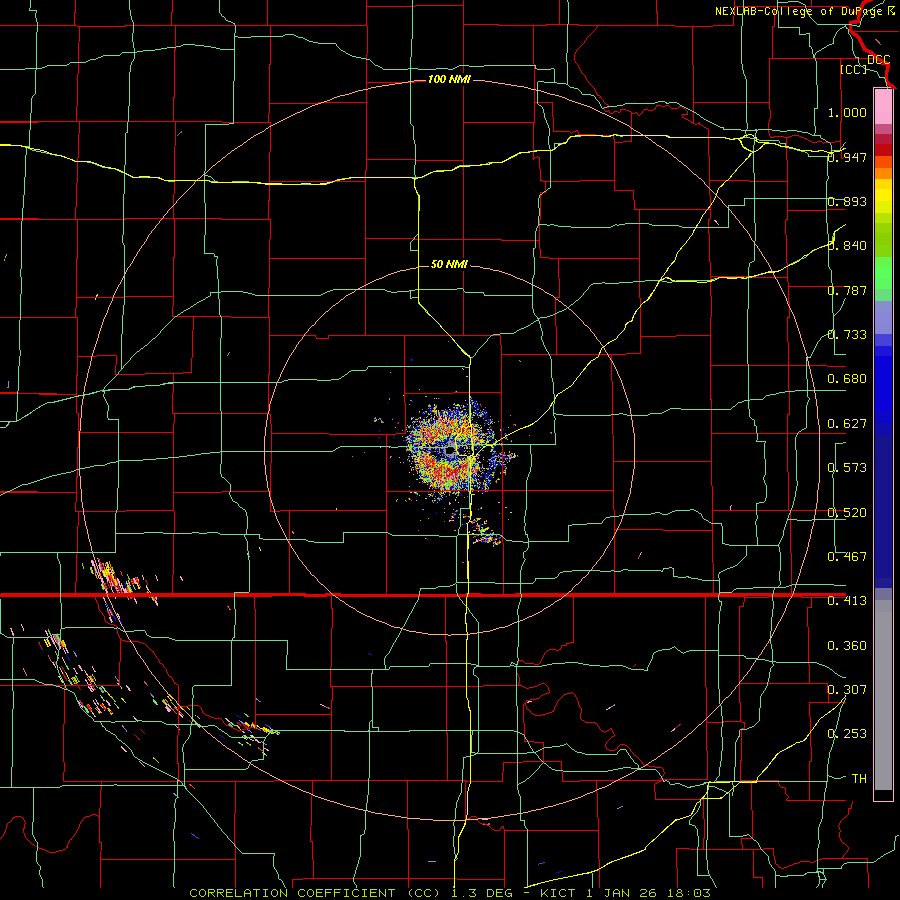
Task: Click the CORRELATION COEFFICIENT (CC) caption text
Action: 318,893
